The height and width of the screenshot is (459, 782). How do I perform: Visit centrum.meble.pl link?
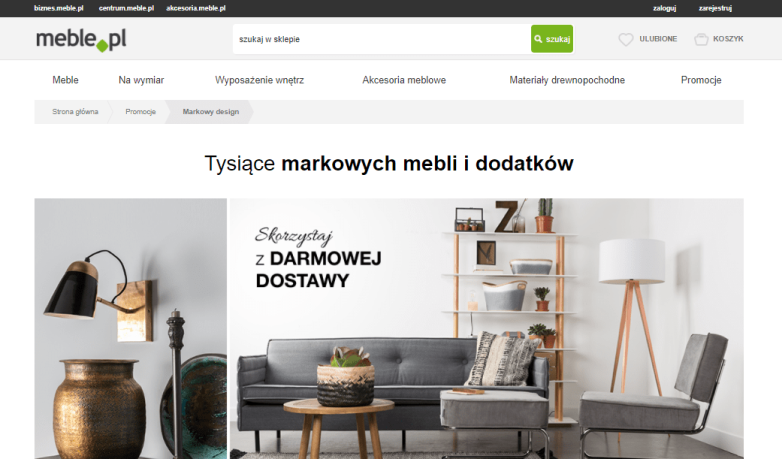click(126, 8)
